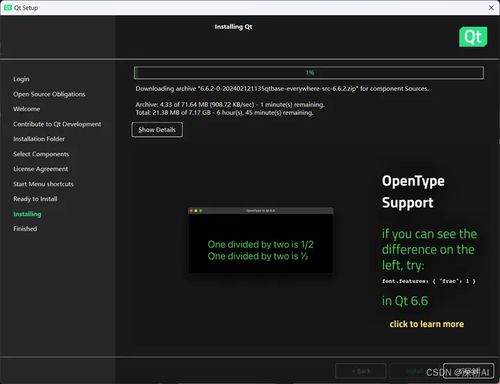The image size is (500, 384).
Task: Select the highlighted Installing step
Action: 27,214
